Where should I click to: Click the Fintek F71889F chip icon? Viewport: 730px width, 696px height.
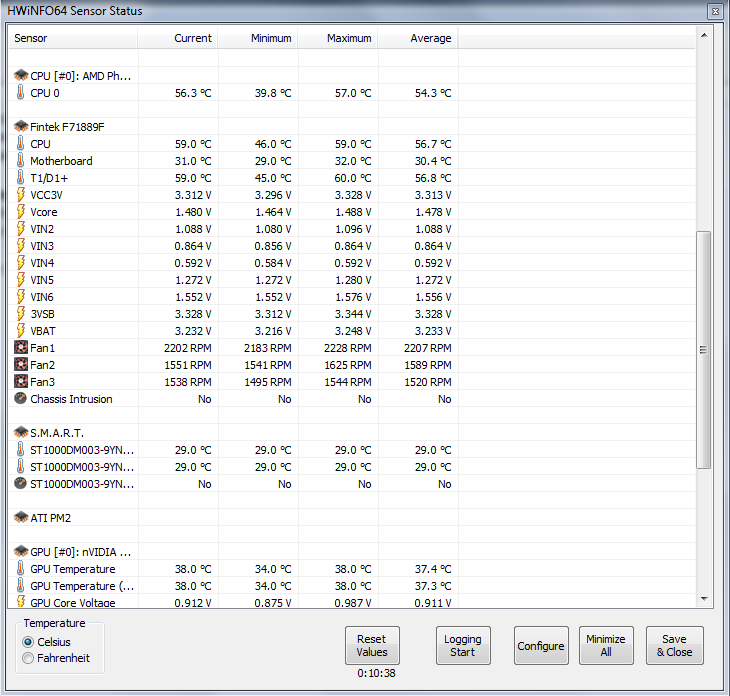[x=21, y=126]
